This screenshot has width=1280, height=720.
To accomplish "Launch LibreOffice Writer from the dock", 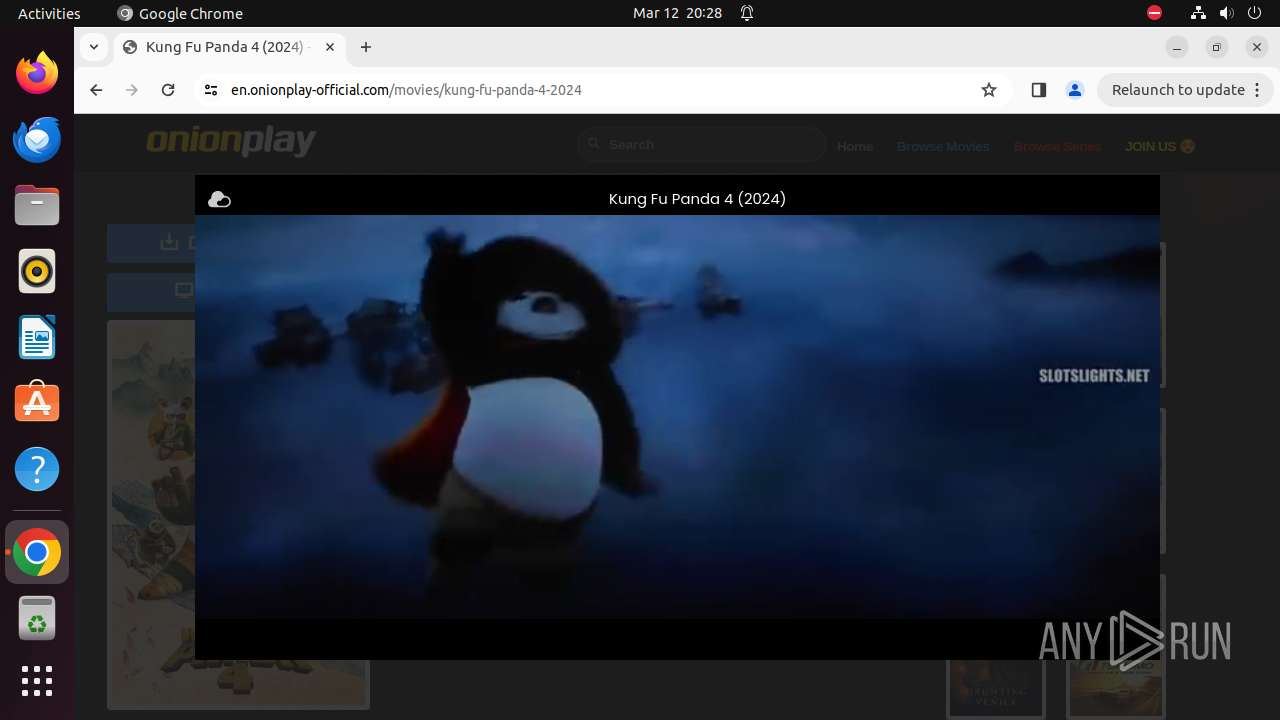I will 37,337.
